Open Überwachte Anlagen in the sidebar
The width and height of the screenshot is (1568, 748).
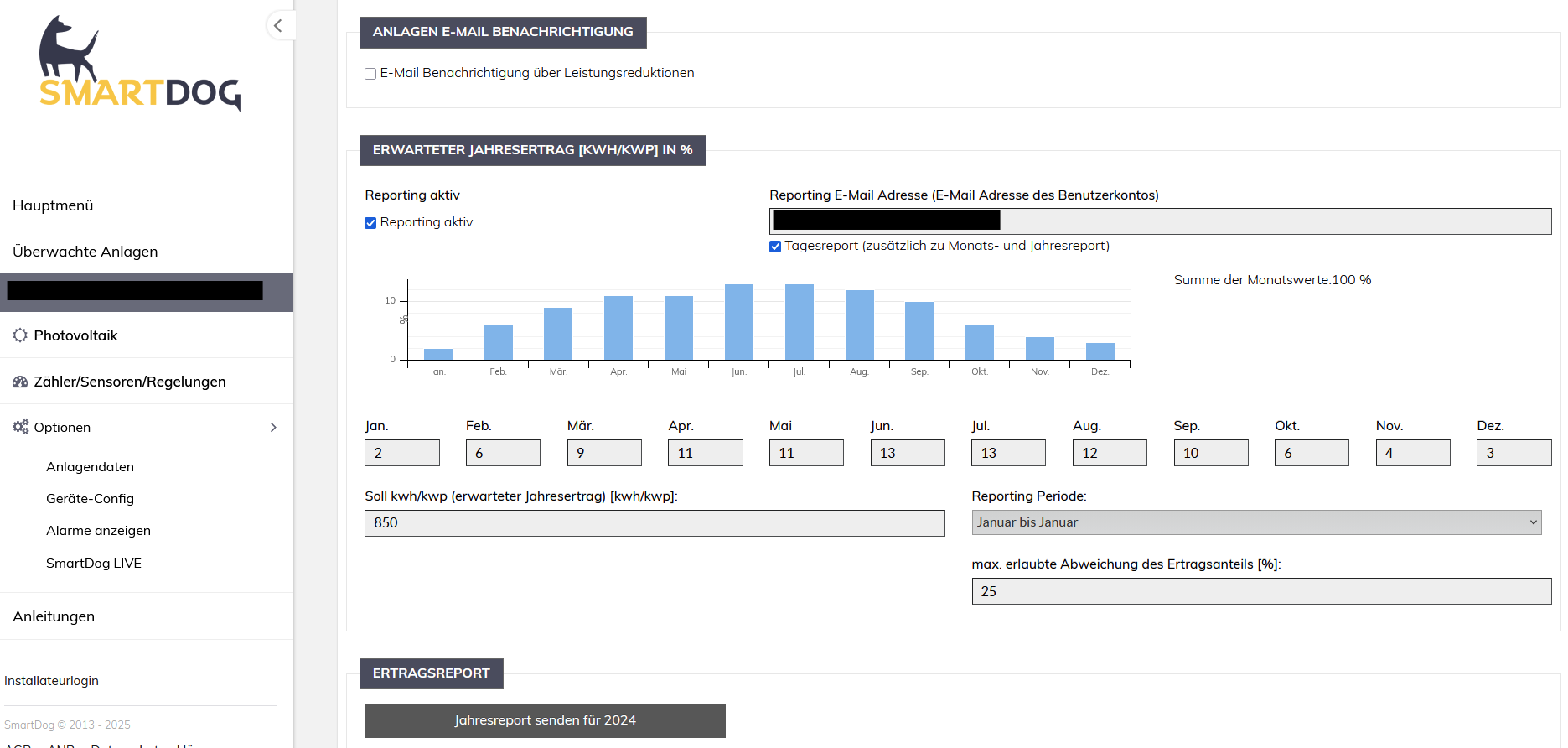click(x=85, y=252)
